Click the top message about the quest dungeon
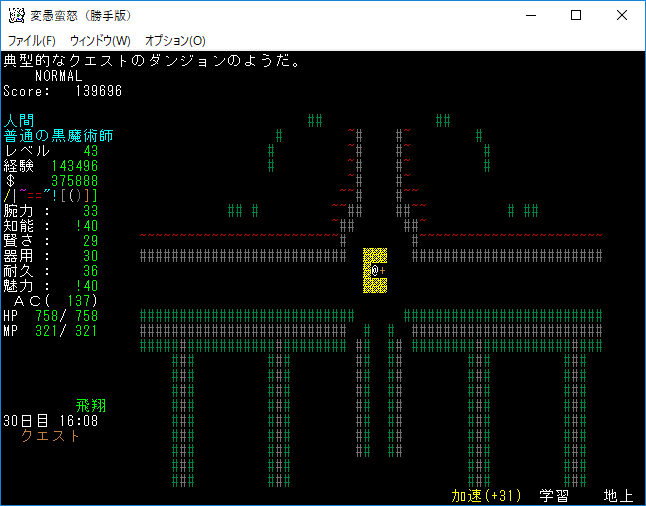646x506 pixels. [x=152, y=61]
